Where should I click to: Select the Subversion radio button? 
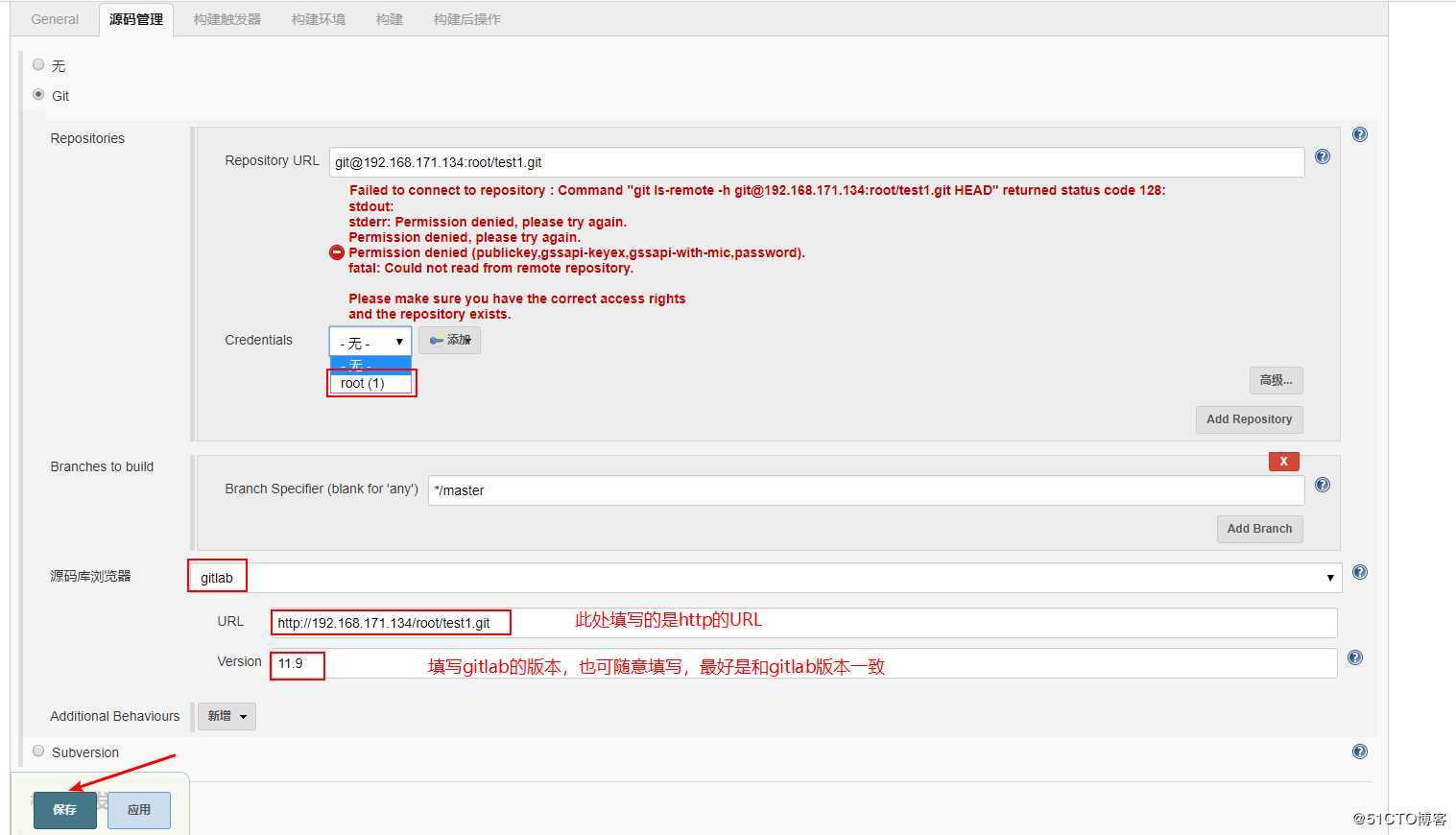coord(38,751)
